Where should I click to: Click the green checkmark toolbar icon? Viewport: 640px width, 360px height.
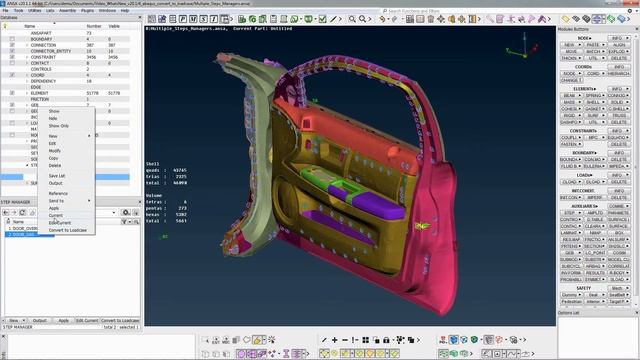pos(322,19)
